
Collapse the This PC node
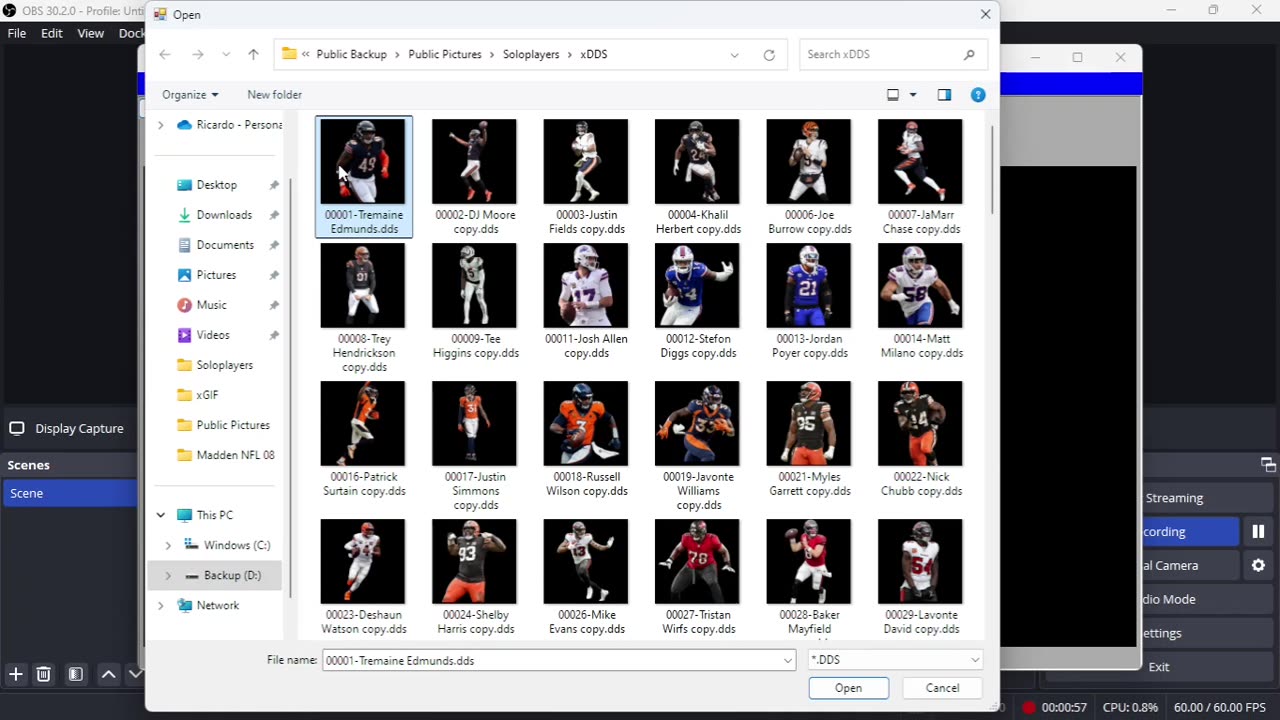pos(160,515)
